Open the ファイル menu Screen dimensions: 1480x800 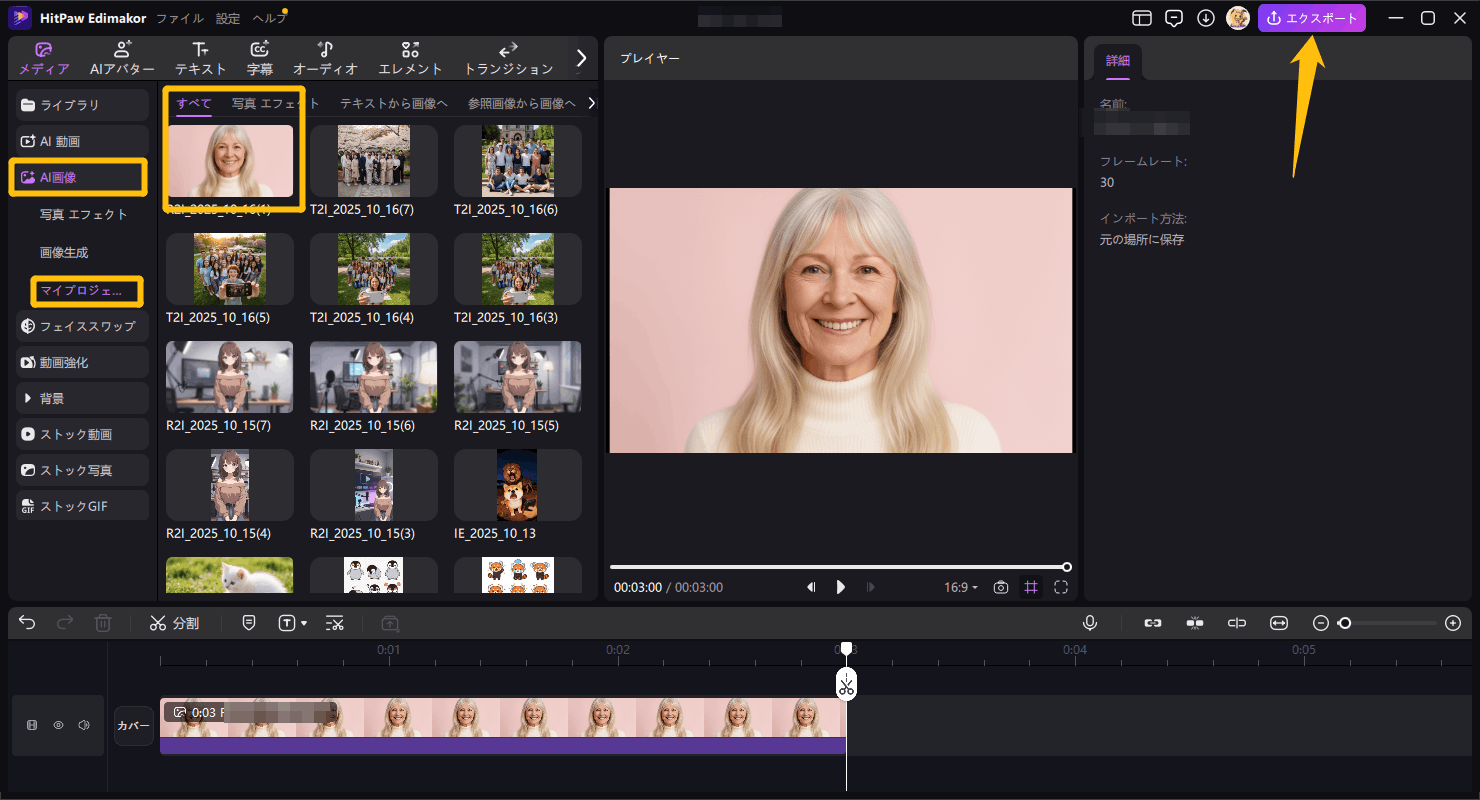coord(180,18)
